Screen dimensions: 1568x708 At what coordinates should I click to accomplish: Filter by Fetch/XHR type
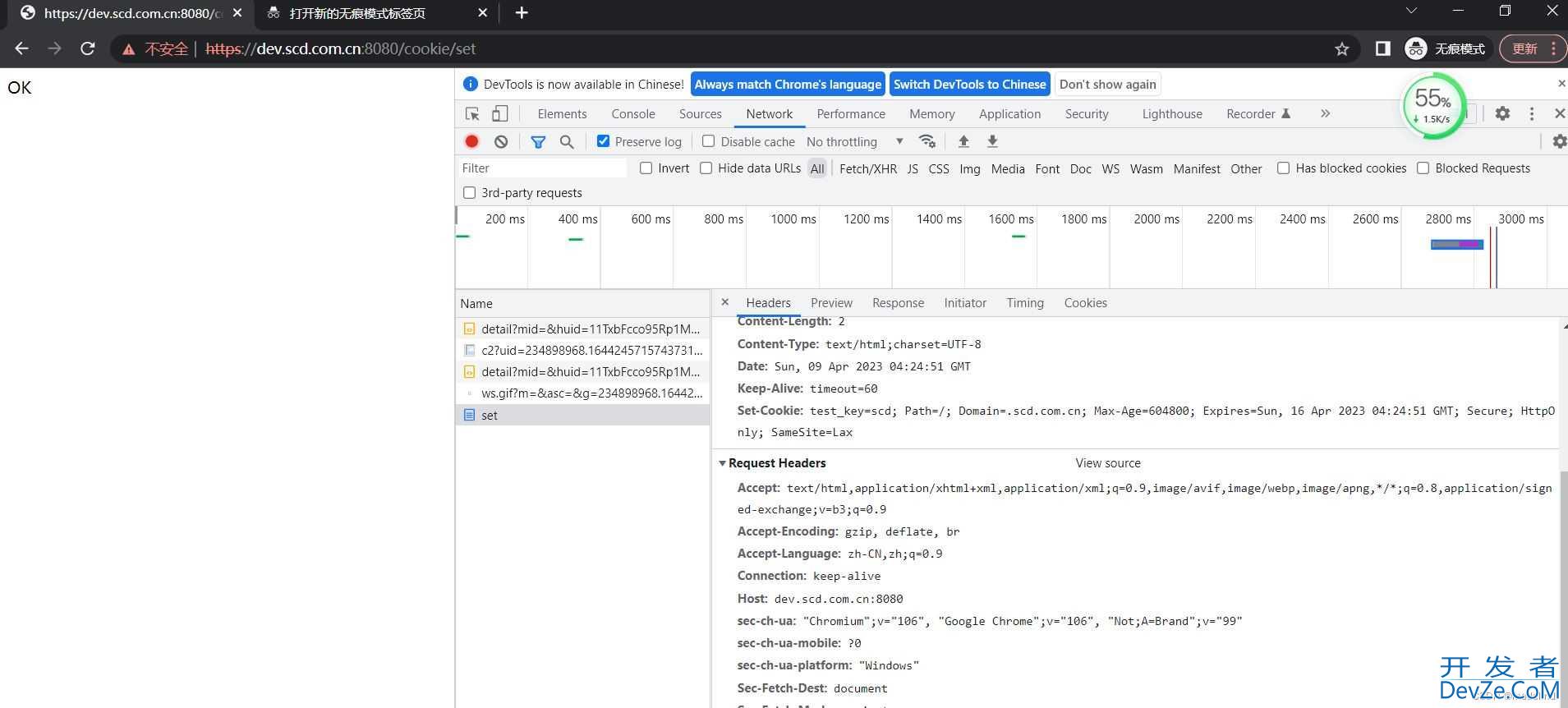[x=868, y=168]
